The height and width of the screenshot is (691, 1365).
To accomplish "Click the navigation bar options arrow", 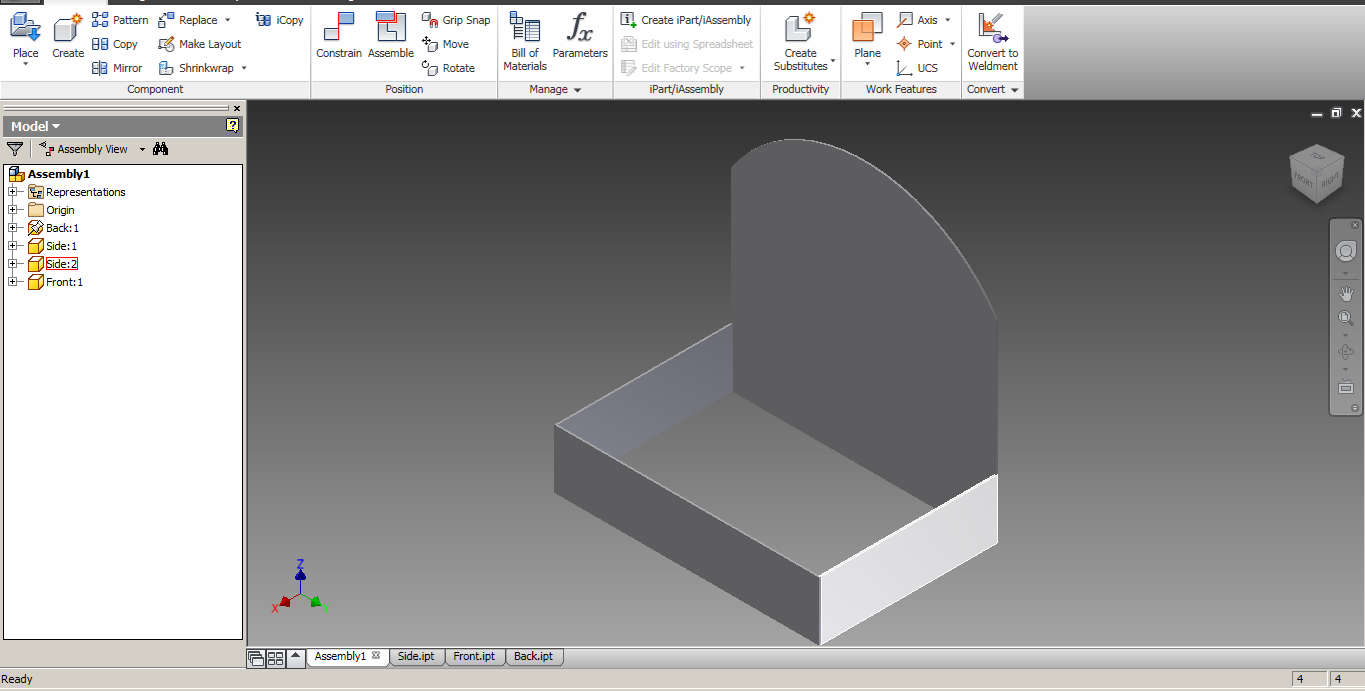I will tap(1355, 407).
